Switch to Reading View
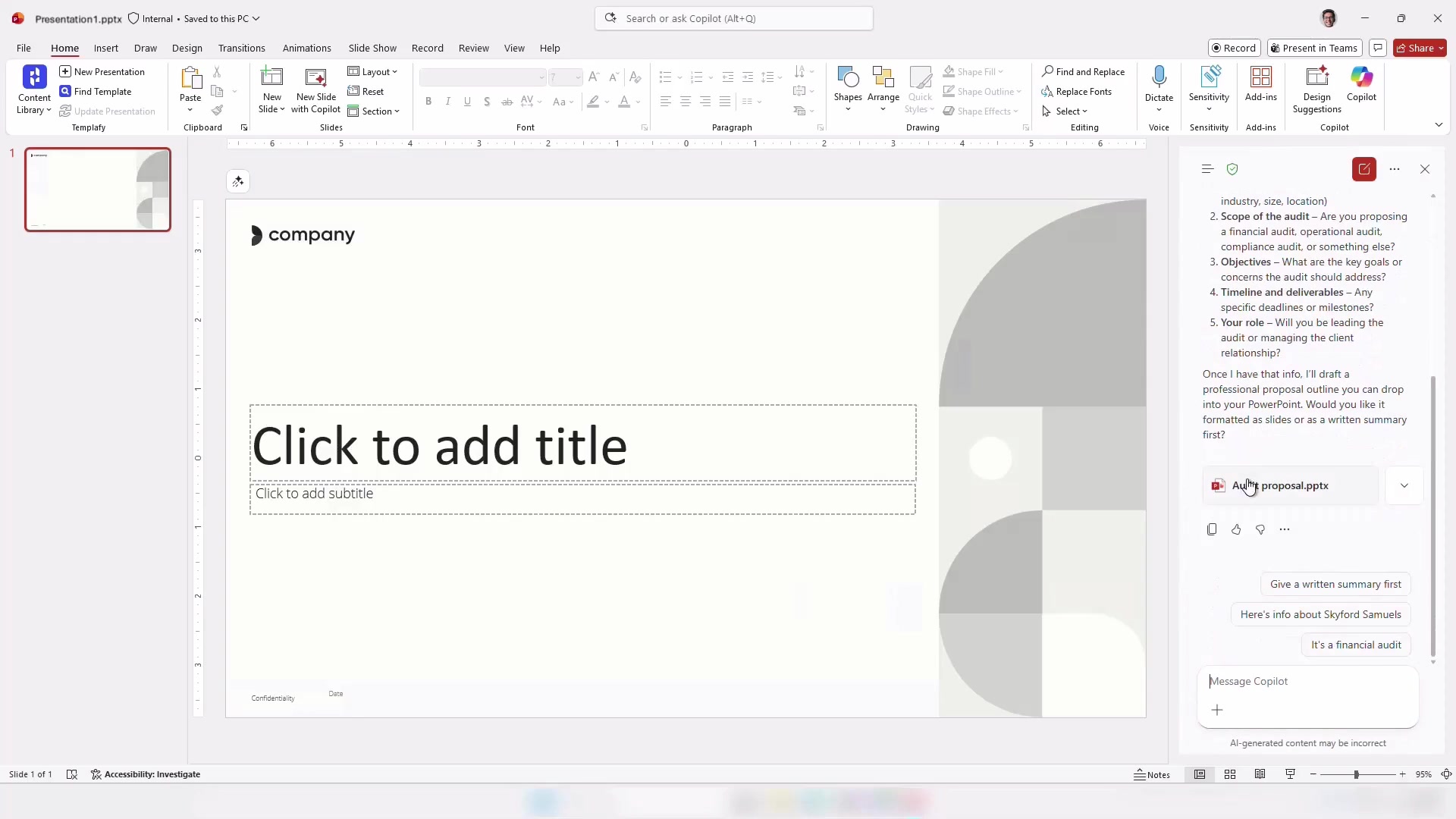 1260,774
